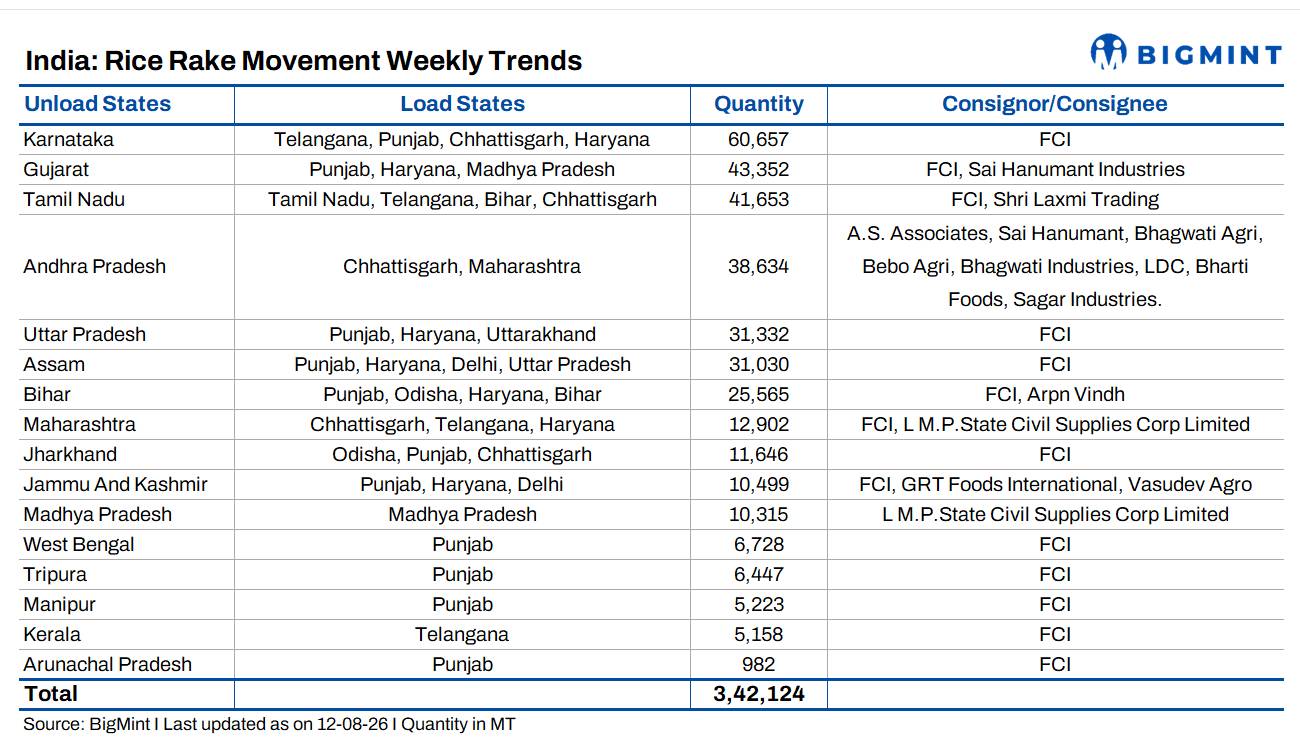
Task: Click 'FCI, GRT Foods International, Vasudev Agro' cell
Action: tap(1055, 484)
